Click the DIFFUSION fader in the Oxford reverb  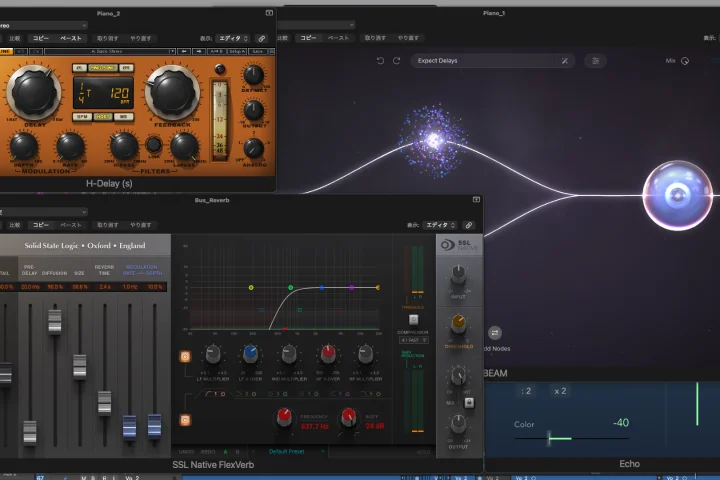pyautogui.click(x=55, y=321)
